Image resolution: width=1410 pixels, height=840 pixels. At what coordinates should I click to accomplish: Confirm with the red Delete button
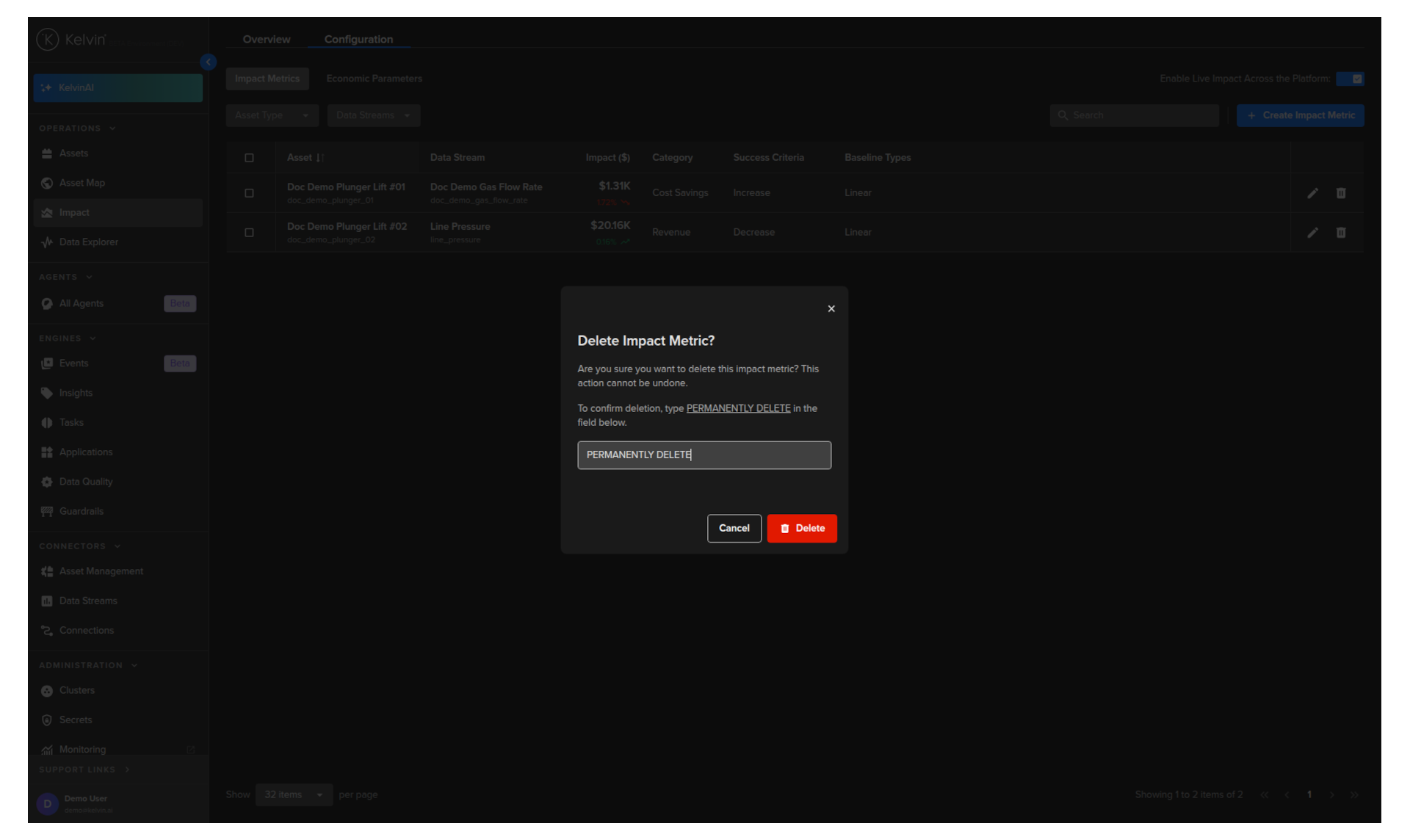(x=802, y=528)
